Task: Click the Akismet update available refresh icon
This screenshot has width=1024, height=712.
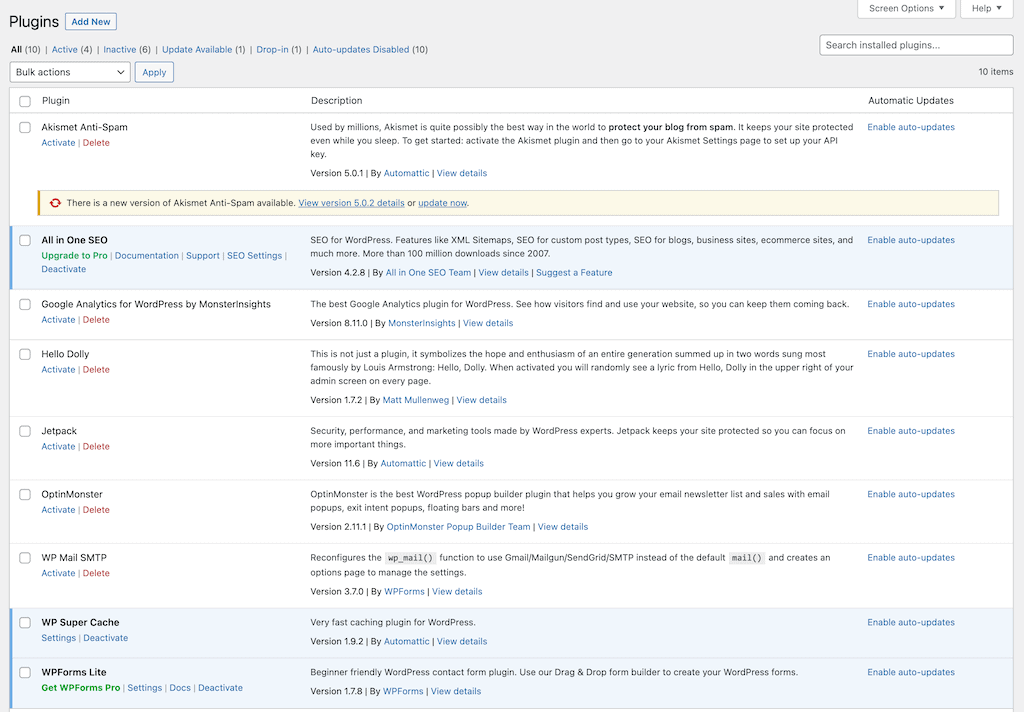Action: pyautogui.click(x=55, y=203)
